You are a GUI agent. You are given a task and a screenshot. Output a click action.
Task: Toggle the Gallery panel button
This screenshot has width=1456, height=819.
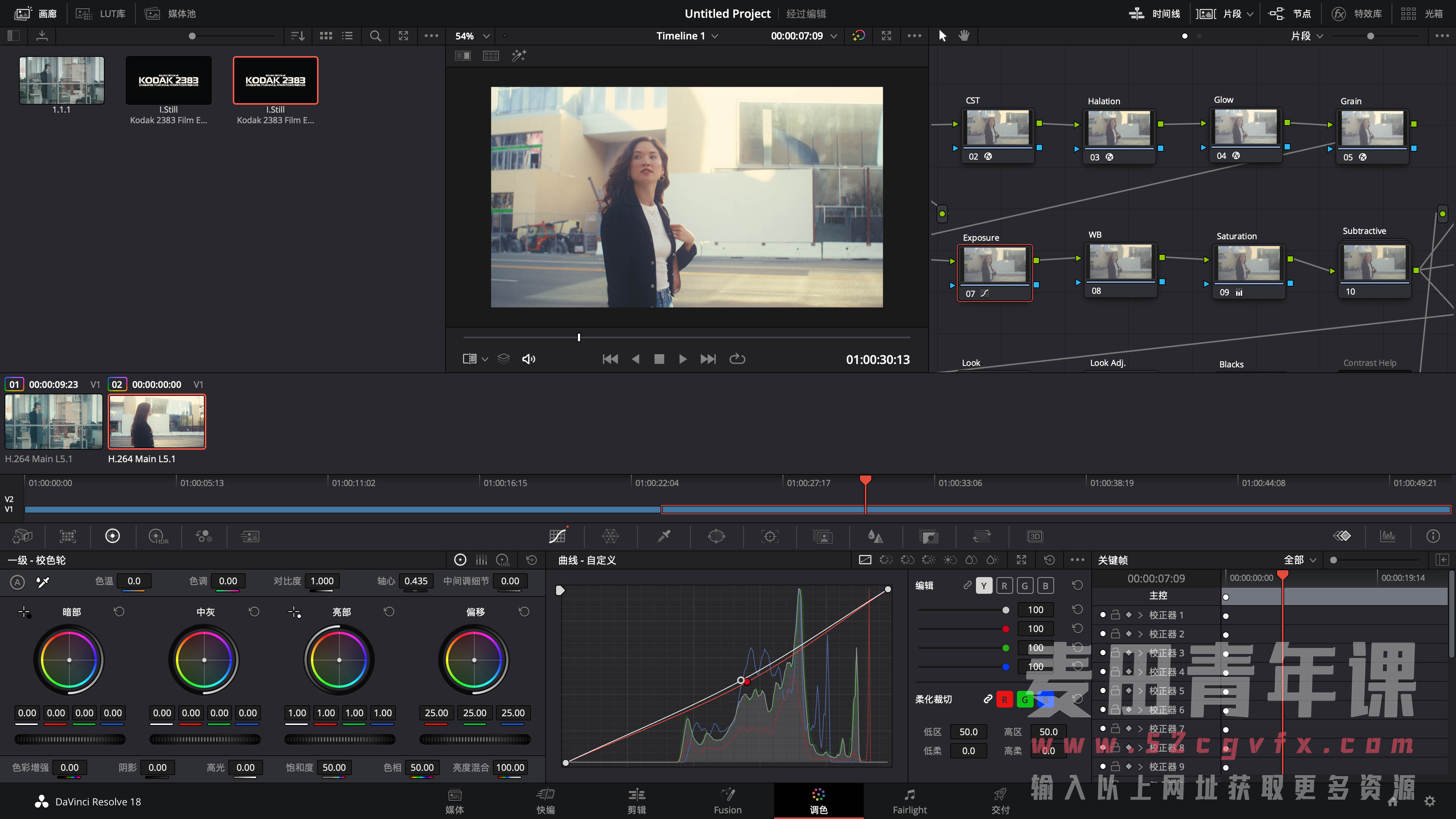(35, 14)
